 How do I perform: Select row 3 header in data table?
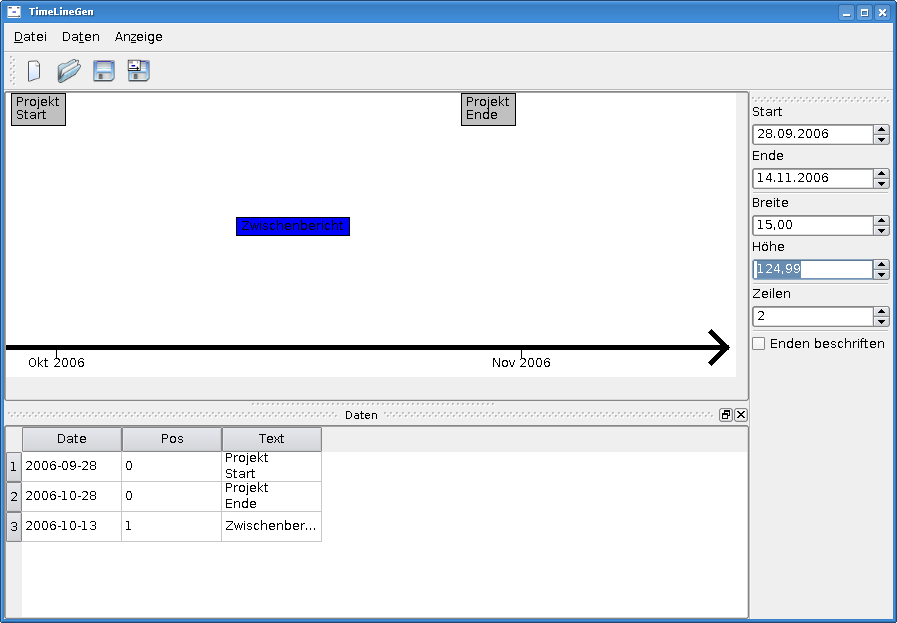click(13, 526)
